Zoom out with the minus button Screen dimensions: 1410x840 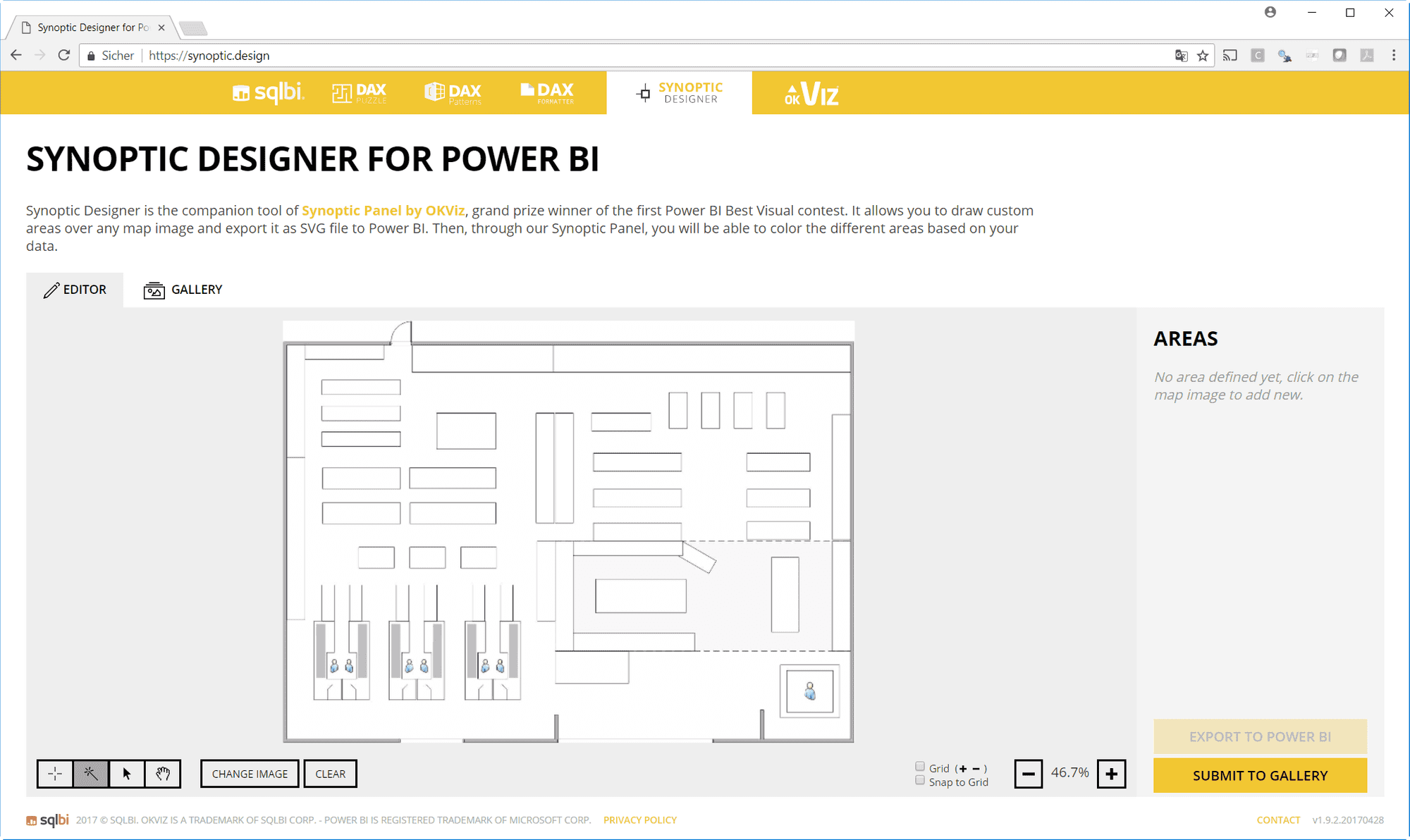click(1029, 774)
